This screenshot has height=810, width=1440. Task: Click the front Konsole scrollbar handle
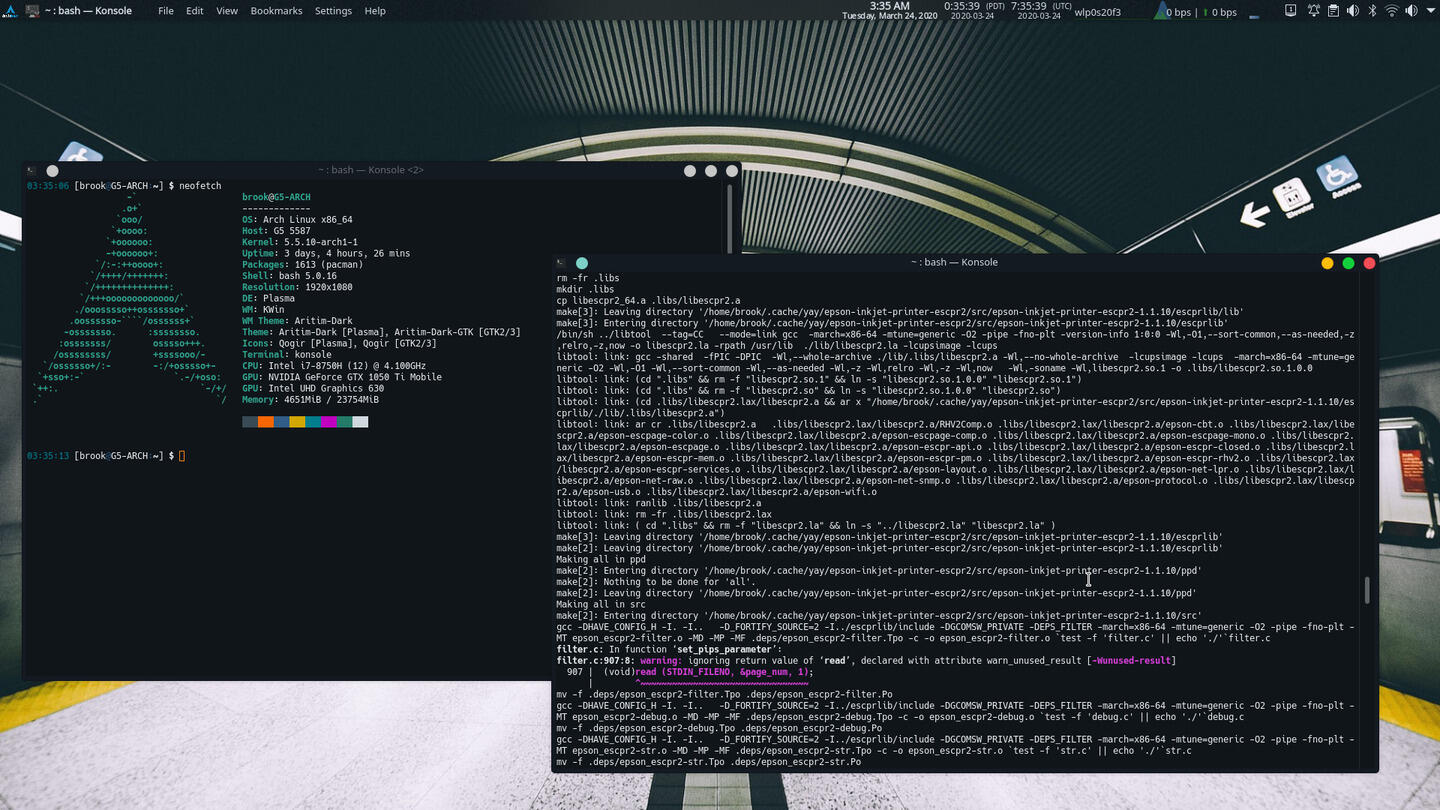click(1366, 590)
